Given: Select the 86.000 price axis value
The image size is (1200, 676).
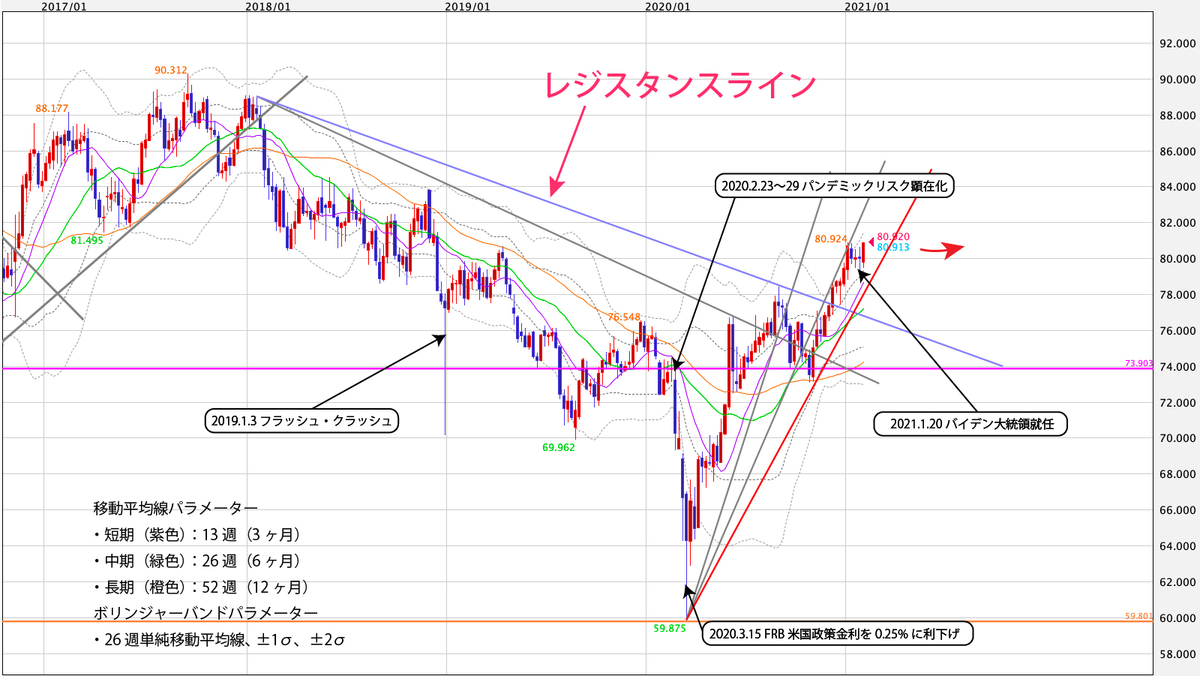Looking at the screenshot, I should 1177,152.
